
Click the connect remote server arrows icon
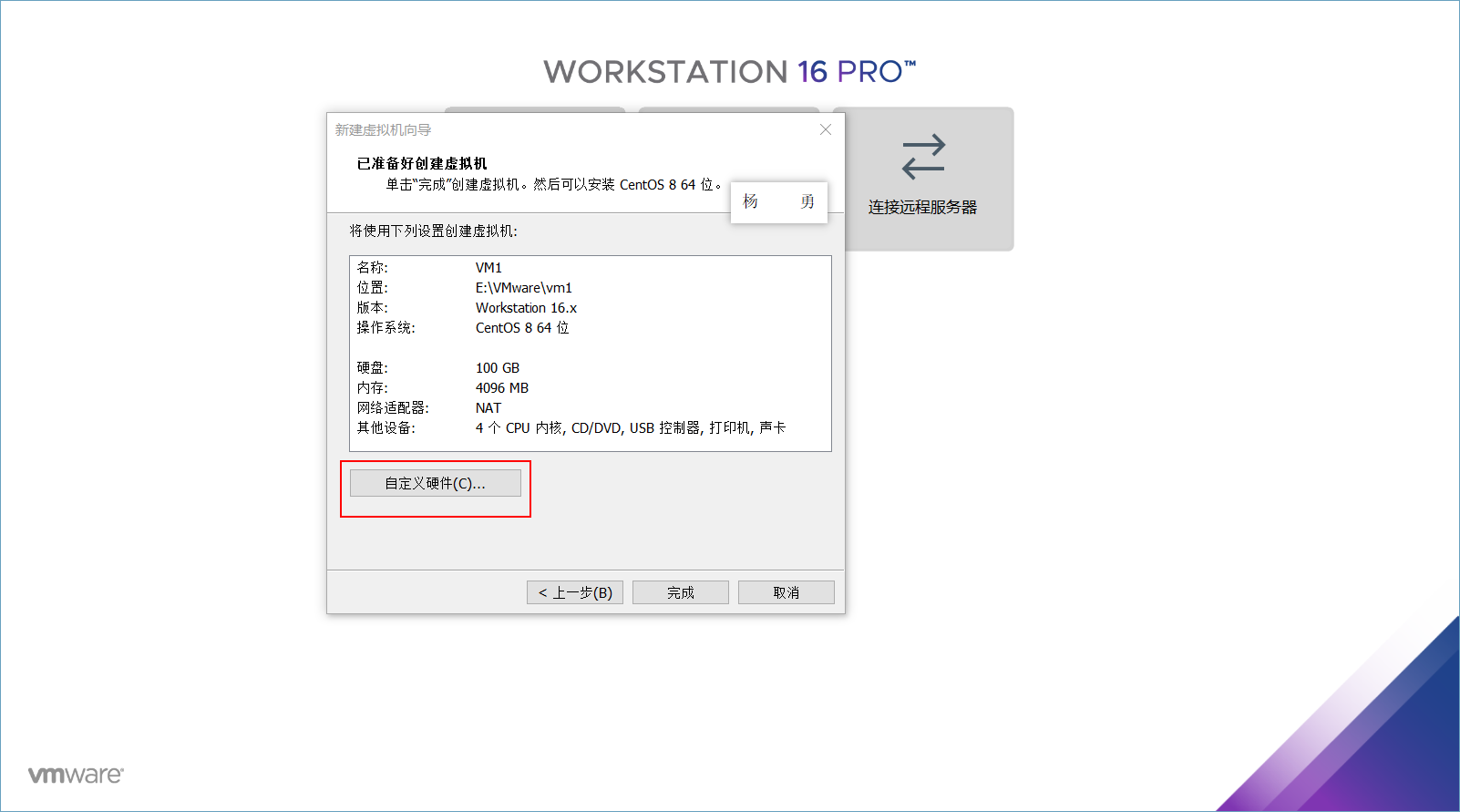[923, 157]
